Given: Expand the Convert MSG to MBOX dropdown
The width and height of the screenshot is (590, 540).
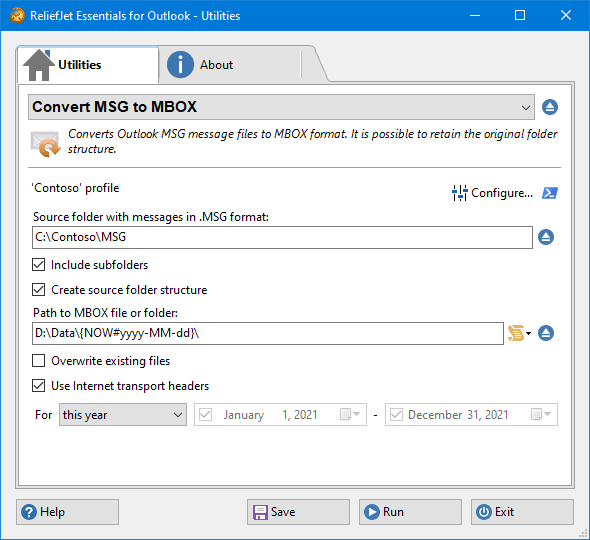Looking at the screenshot, I should (x=281, y=107).
